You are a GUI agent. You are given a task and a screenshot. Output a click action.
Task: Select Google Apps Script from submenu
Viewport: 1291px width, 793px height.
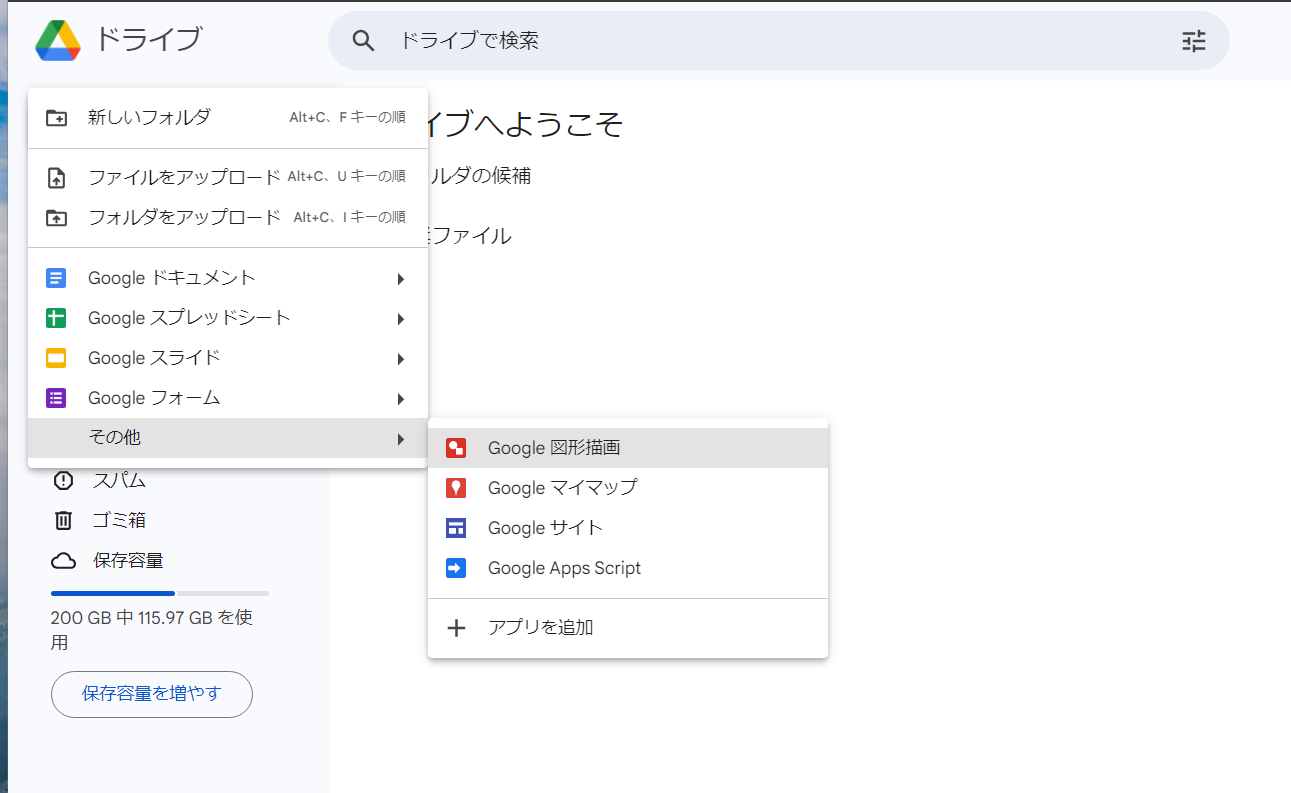(x=628, y=568)
